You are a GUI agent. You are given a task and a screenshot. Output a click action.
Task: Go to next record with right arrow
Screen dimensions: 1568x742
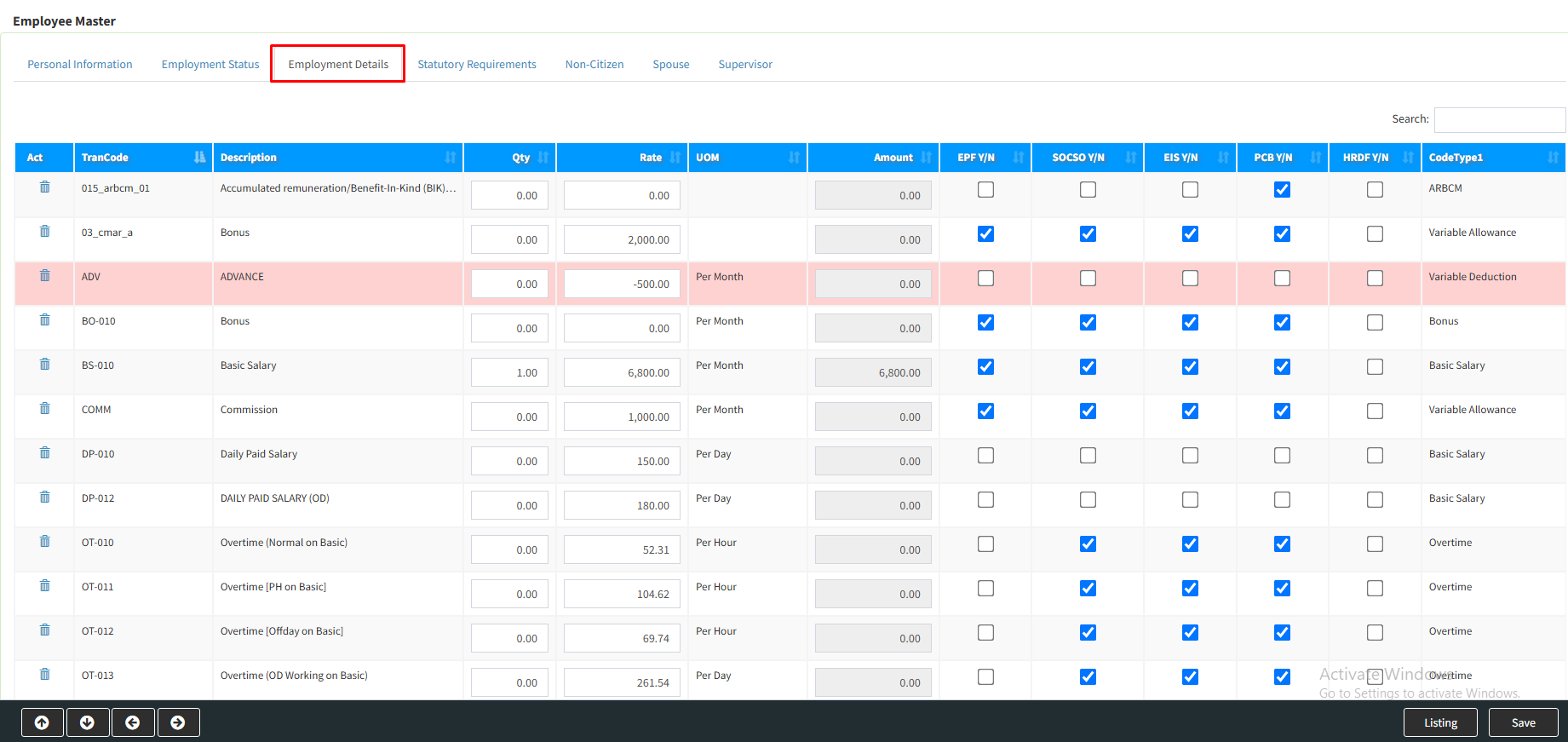(x=178, y=722)
